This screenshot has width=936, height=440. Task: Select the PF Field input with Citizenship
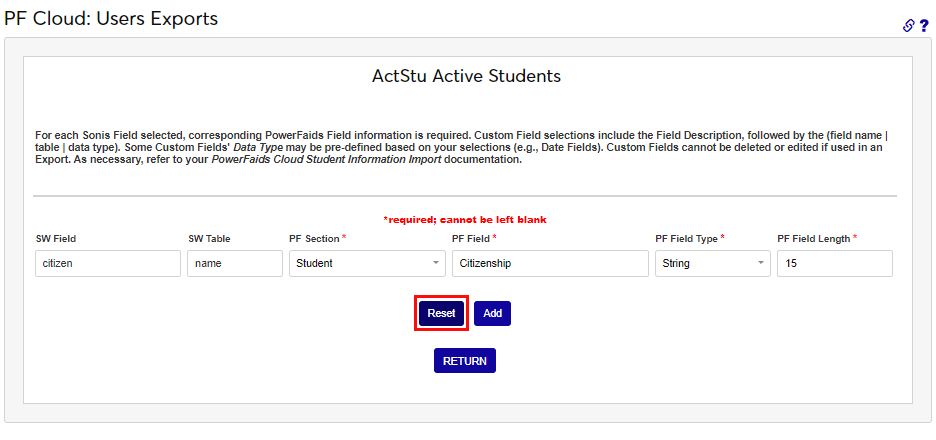549,263
